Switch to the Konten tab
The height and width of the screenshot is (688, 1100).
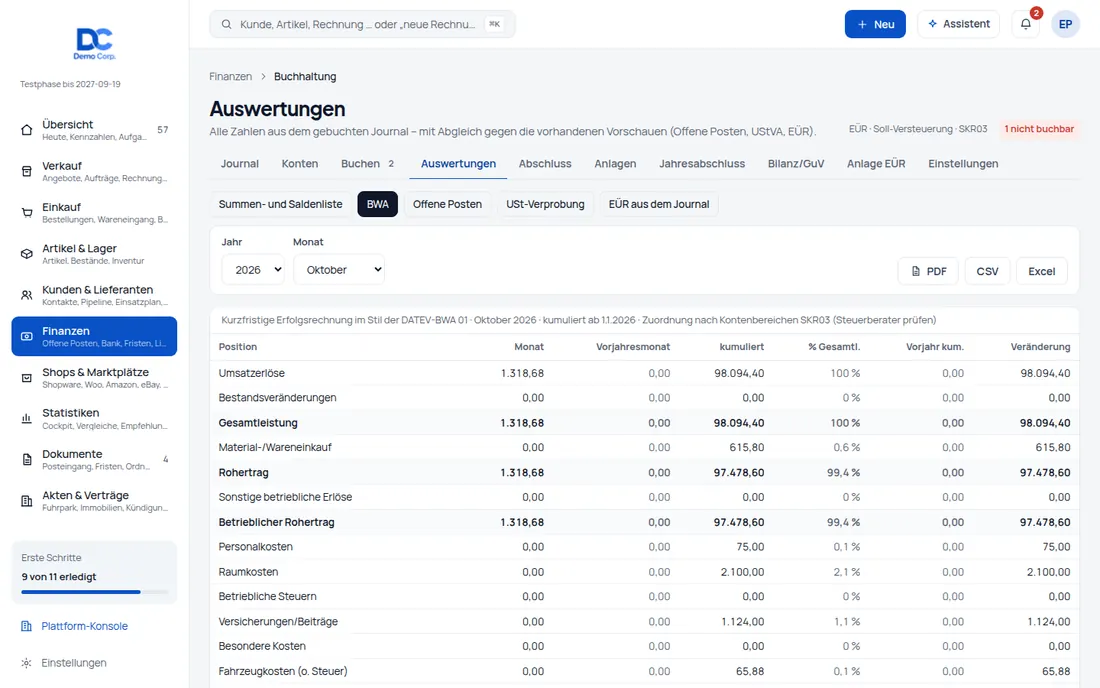[300, 163]
